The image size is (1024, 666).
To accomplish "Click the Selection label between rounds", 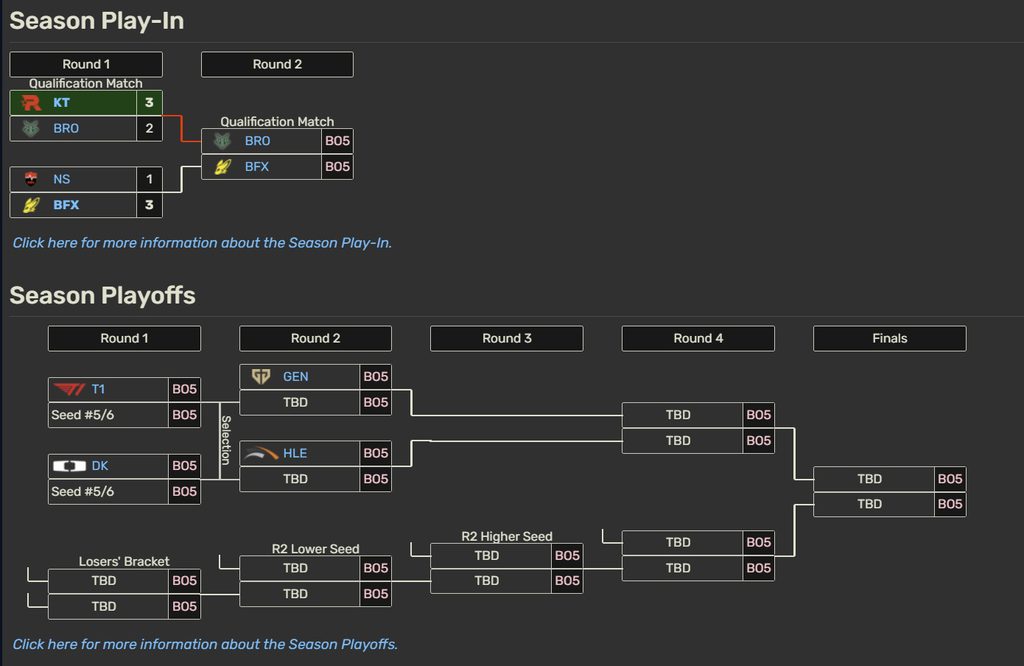I will pyautogui.click(x=226, y=440).
